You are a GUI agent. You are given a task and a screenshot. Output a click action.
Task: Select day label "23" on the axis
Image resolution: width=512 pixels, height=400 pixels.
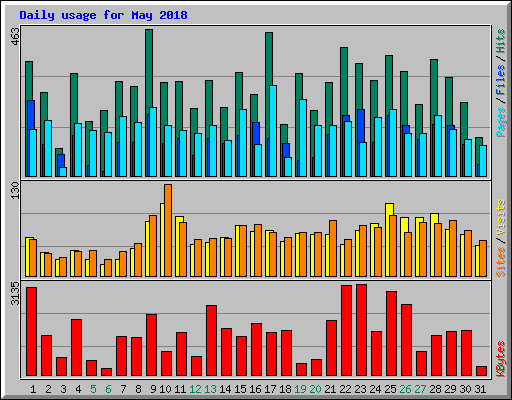(x=360, y=389)
